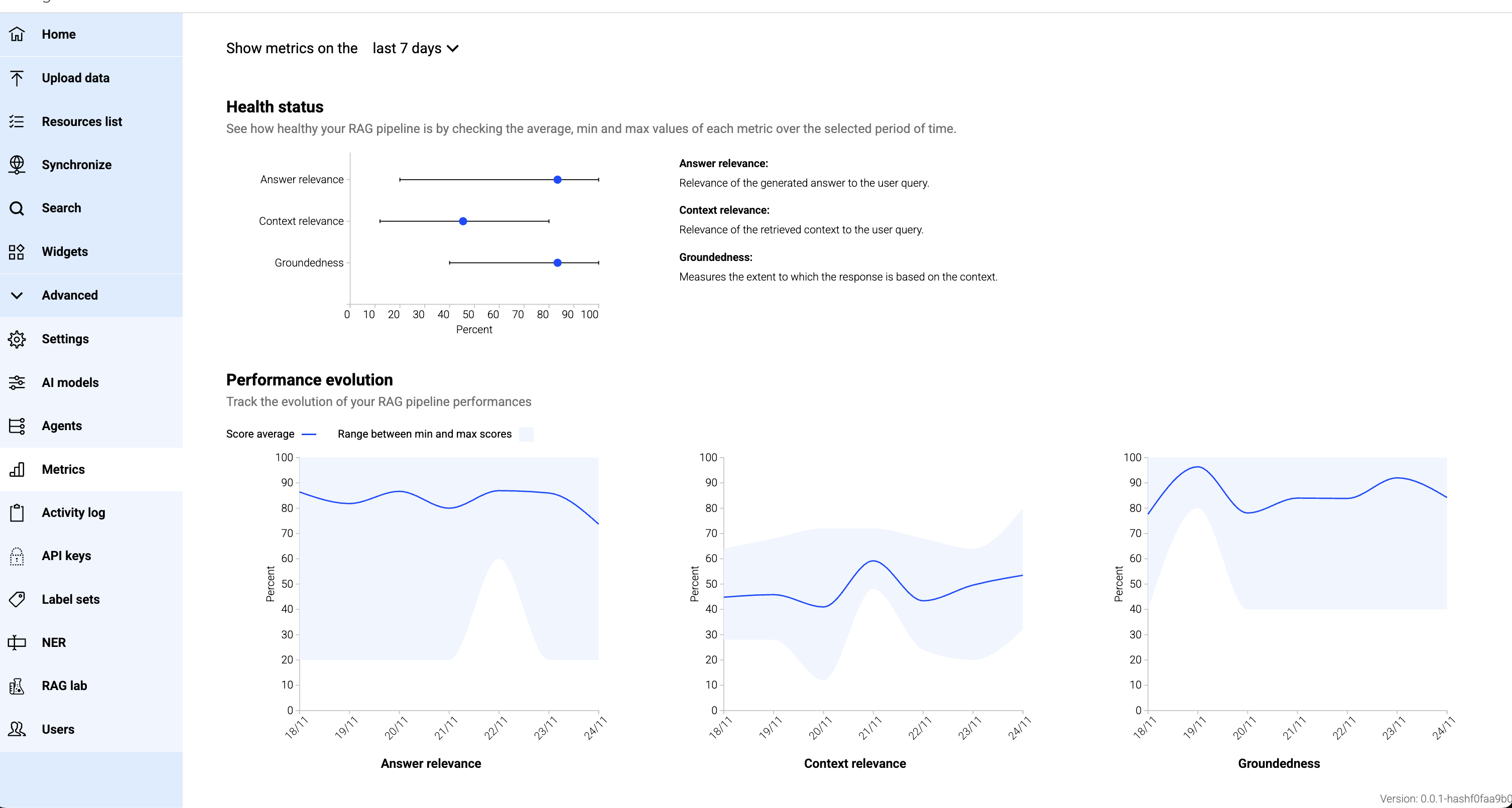Open the Label sets page

(x=70, y=599)
